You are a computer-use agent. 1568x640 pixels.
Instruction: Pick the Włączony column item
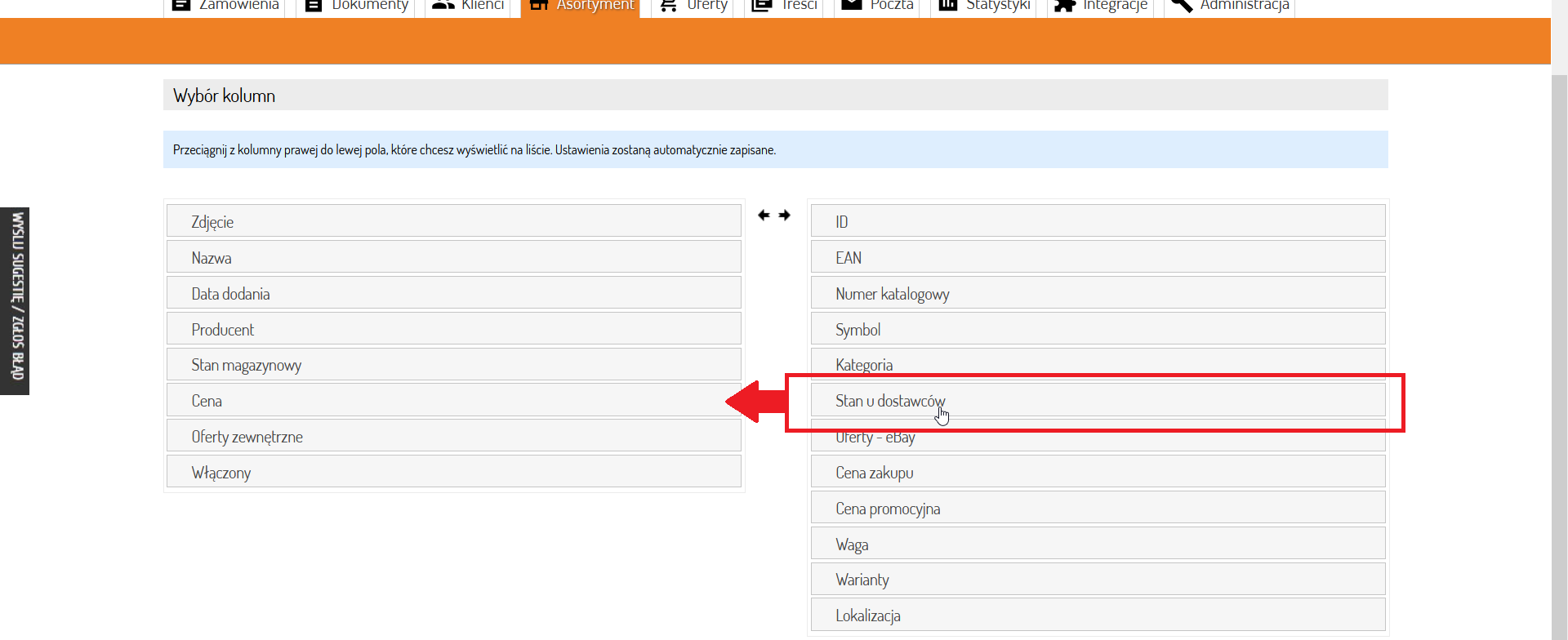click(453, 473)
